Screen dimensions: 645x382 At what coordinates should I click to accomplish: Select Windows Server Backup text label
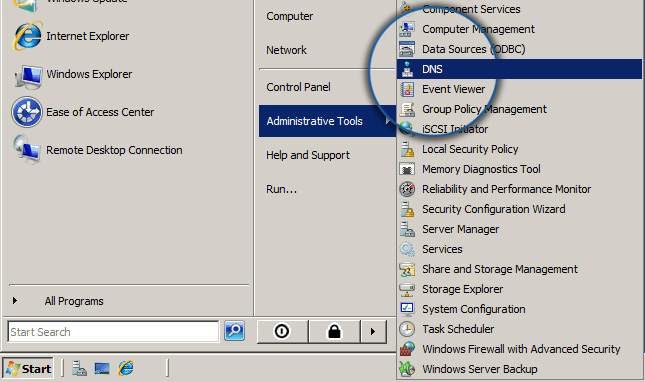pos(480,369)
